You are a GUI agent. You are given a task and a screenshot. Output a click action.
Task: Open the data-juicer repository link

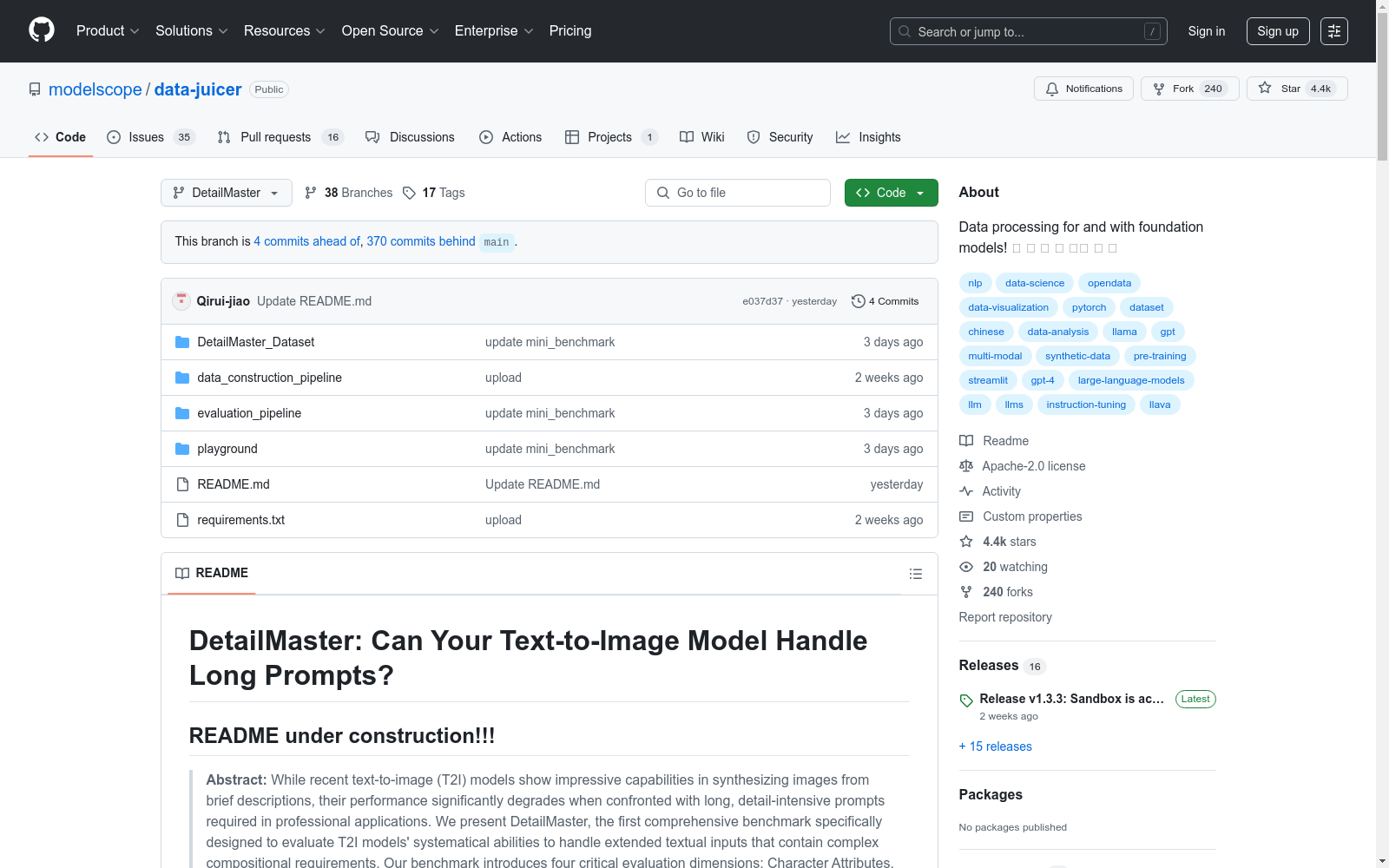[x=198, y=89]
